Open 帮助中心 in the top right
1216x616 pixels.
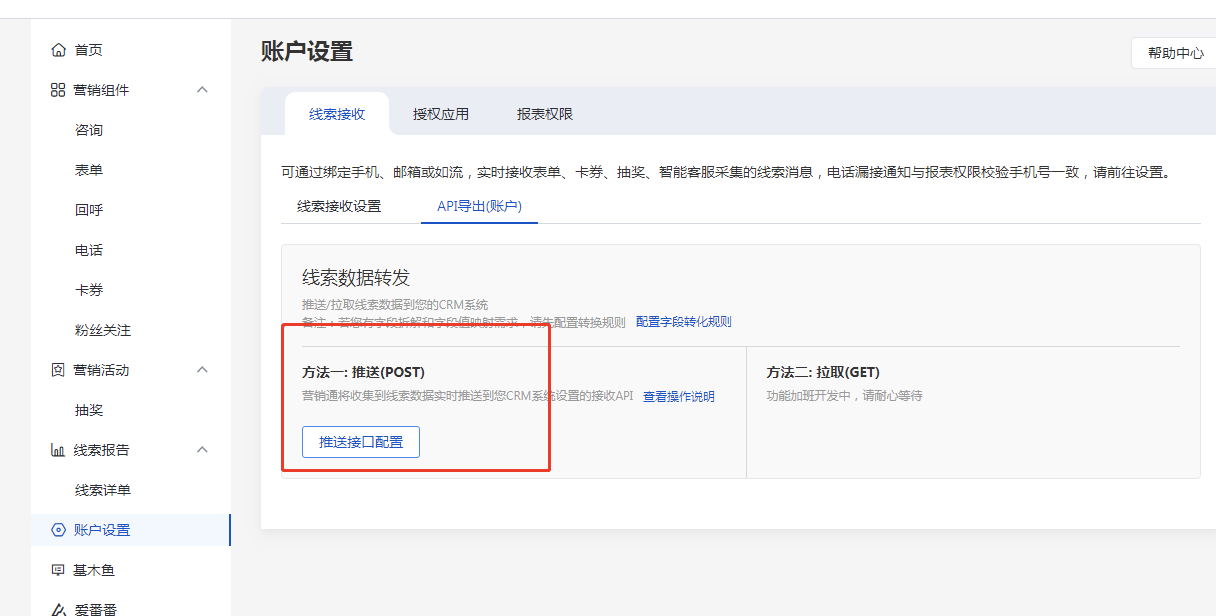(1175, 53)
